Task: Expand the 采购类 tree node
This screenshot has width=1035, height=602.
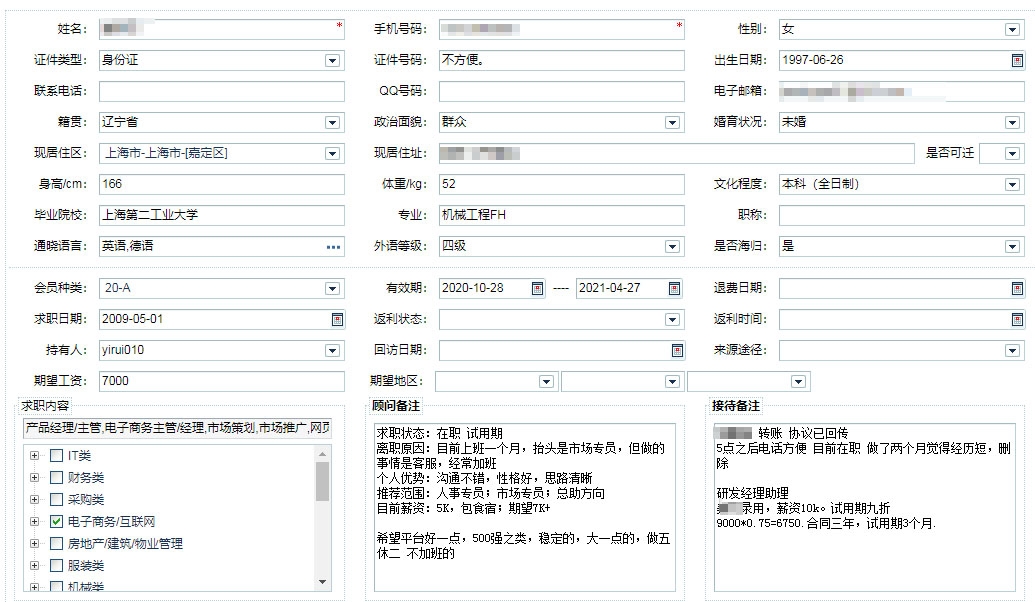Action: tap(34, 500)
